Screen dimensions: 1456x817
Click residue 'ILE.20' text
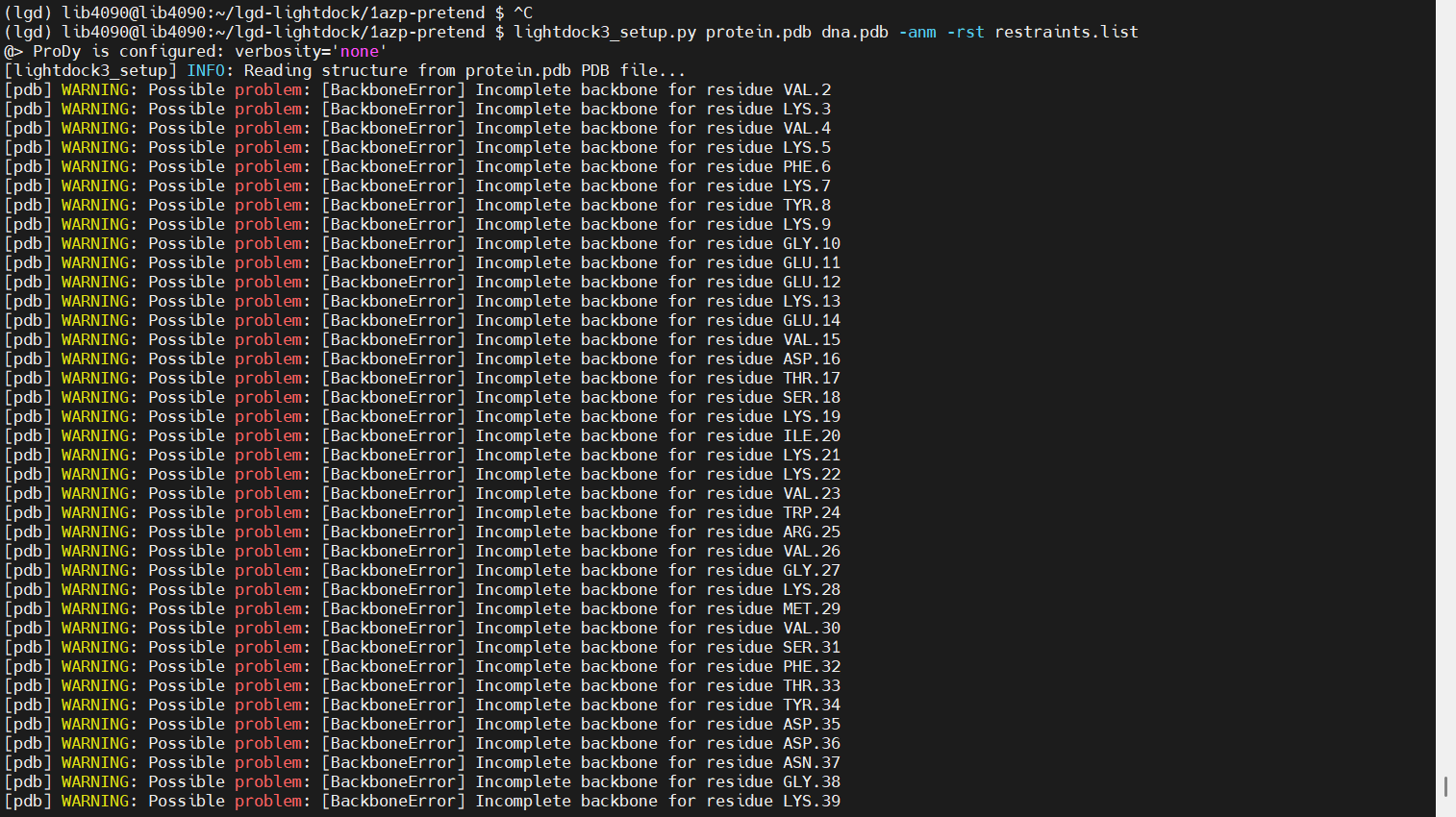coord(812,435)
